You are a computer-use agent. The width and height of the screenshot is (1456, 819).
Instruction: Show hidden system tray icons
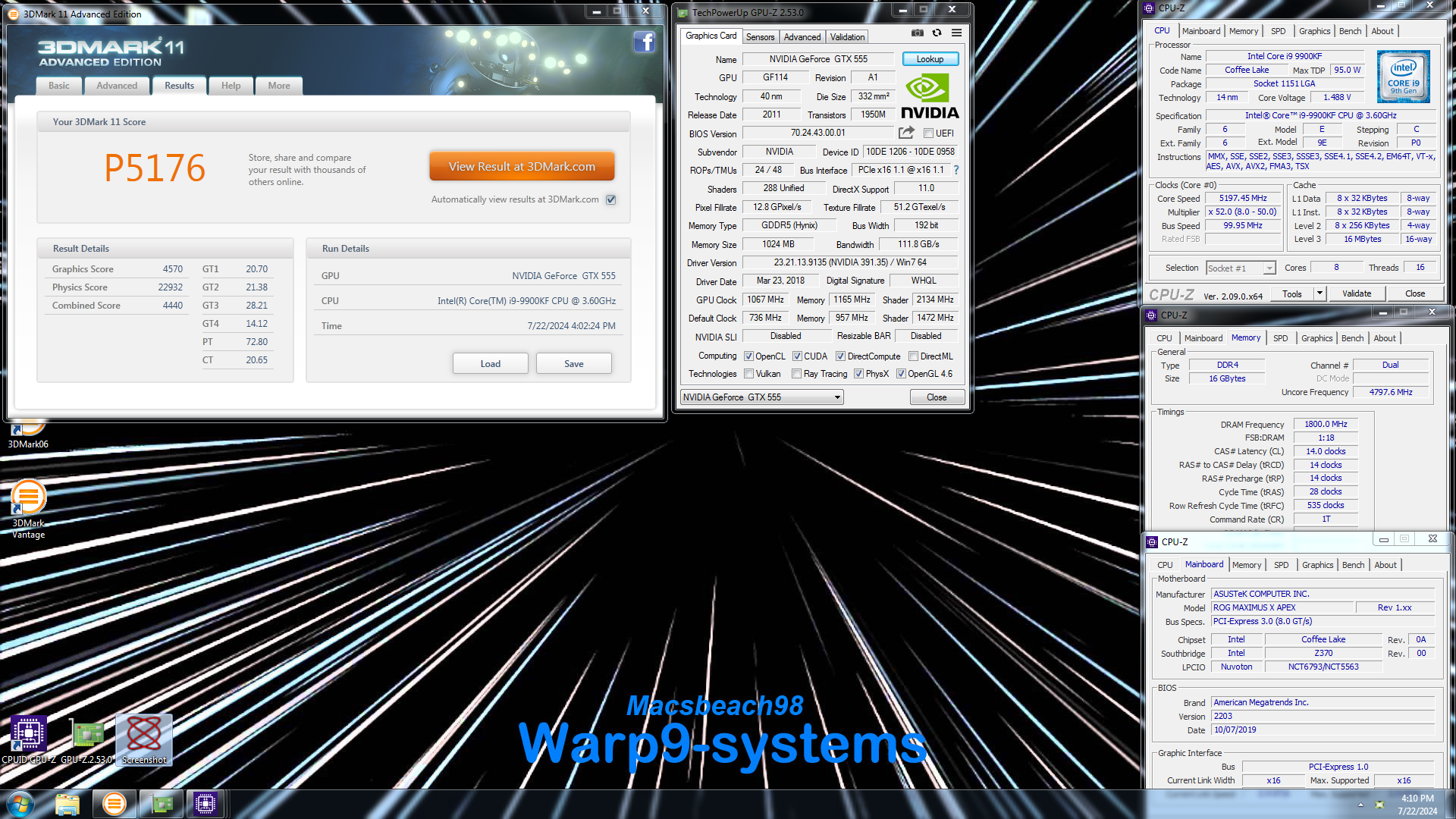[1360, 805]
